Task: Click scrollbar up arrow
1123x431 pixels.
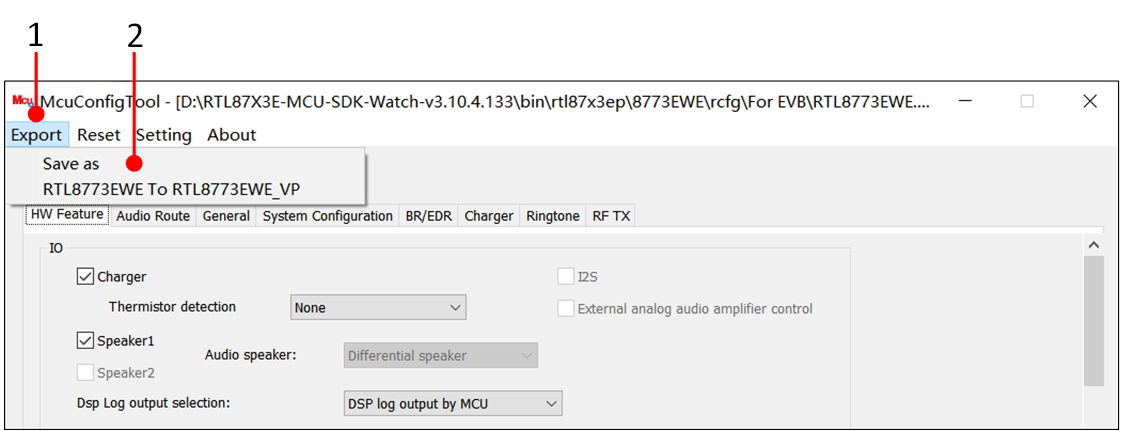Action: point(1093,245)
